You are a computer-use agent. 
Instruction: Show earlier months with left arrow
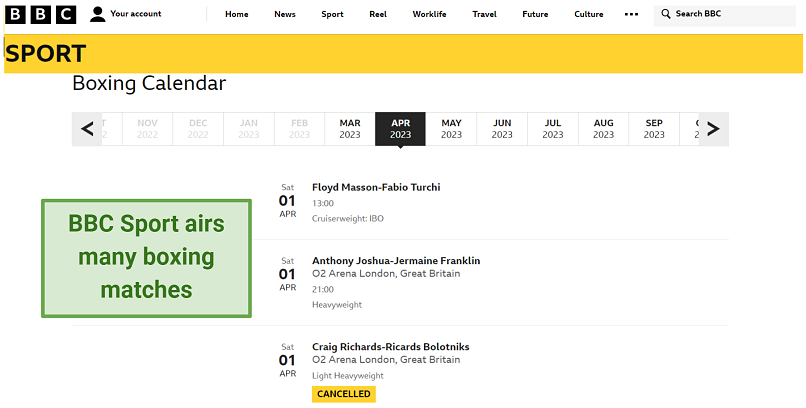87,129
